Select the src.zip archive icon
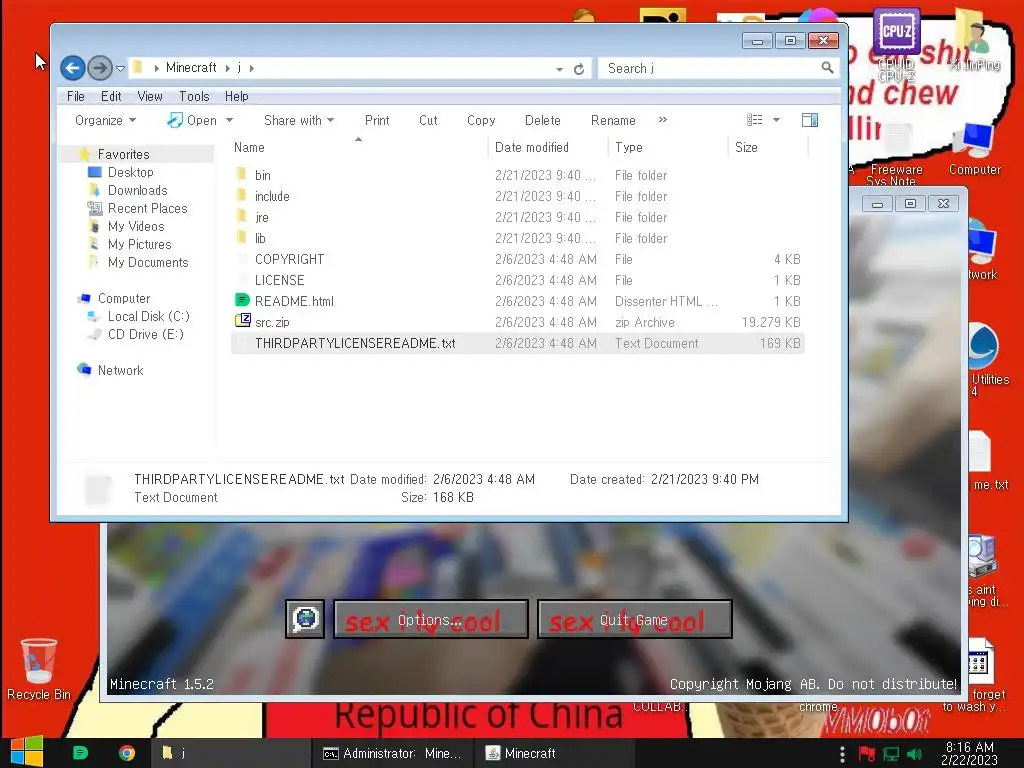 point(242,321)
